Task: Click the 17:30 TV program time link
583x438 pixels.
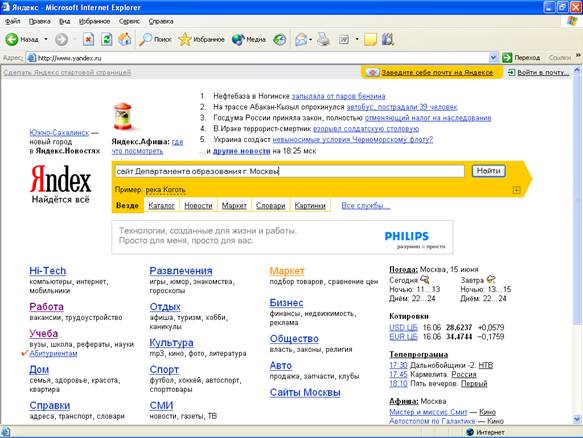Action: click(398, 365)
